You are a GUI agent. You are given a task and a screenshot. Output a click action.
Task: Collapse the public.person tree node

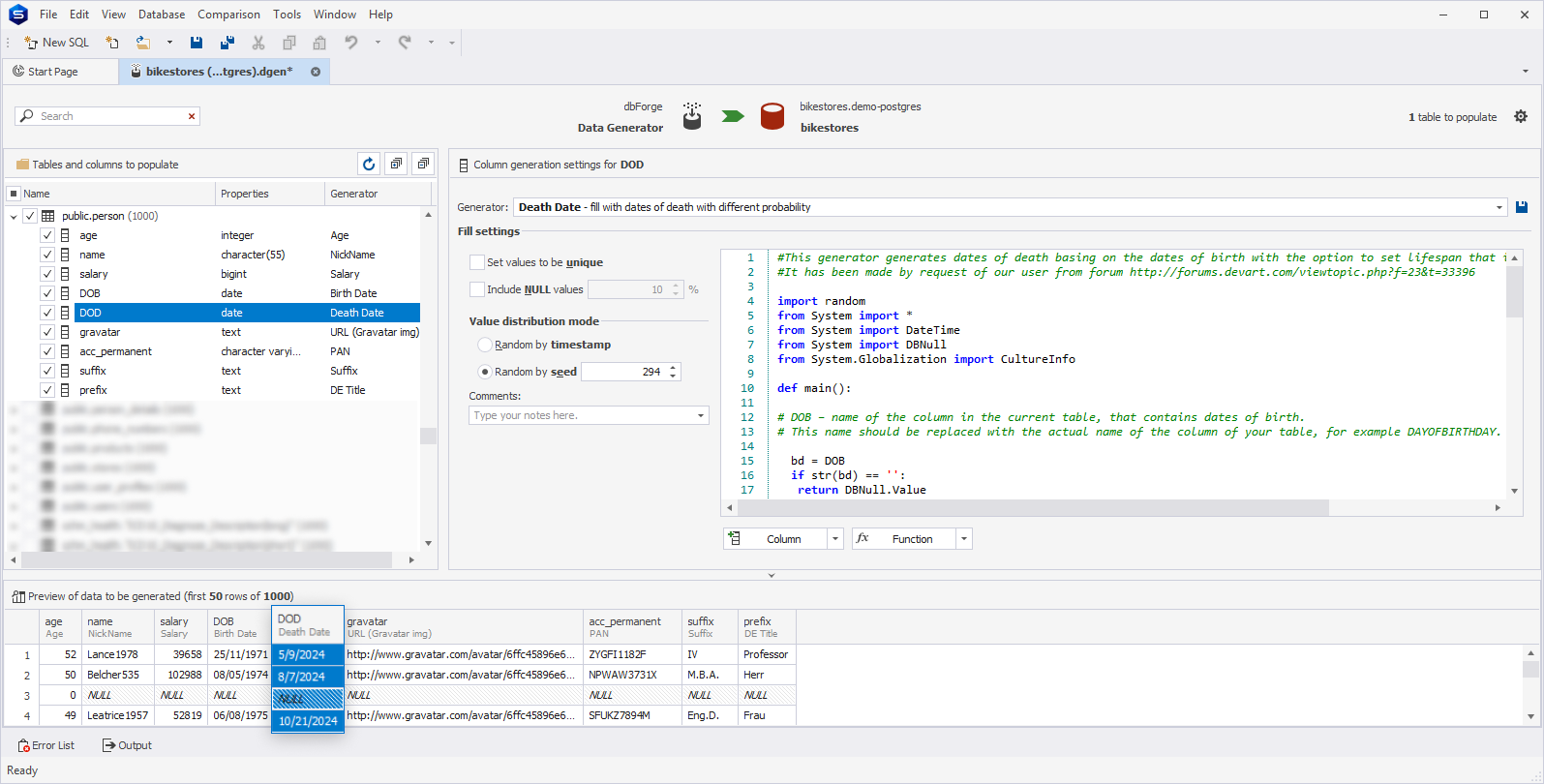coord(14,216)
